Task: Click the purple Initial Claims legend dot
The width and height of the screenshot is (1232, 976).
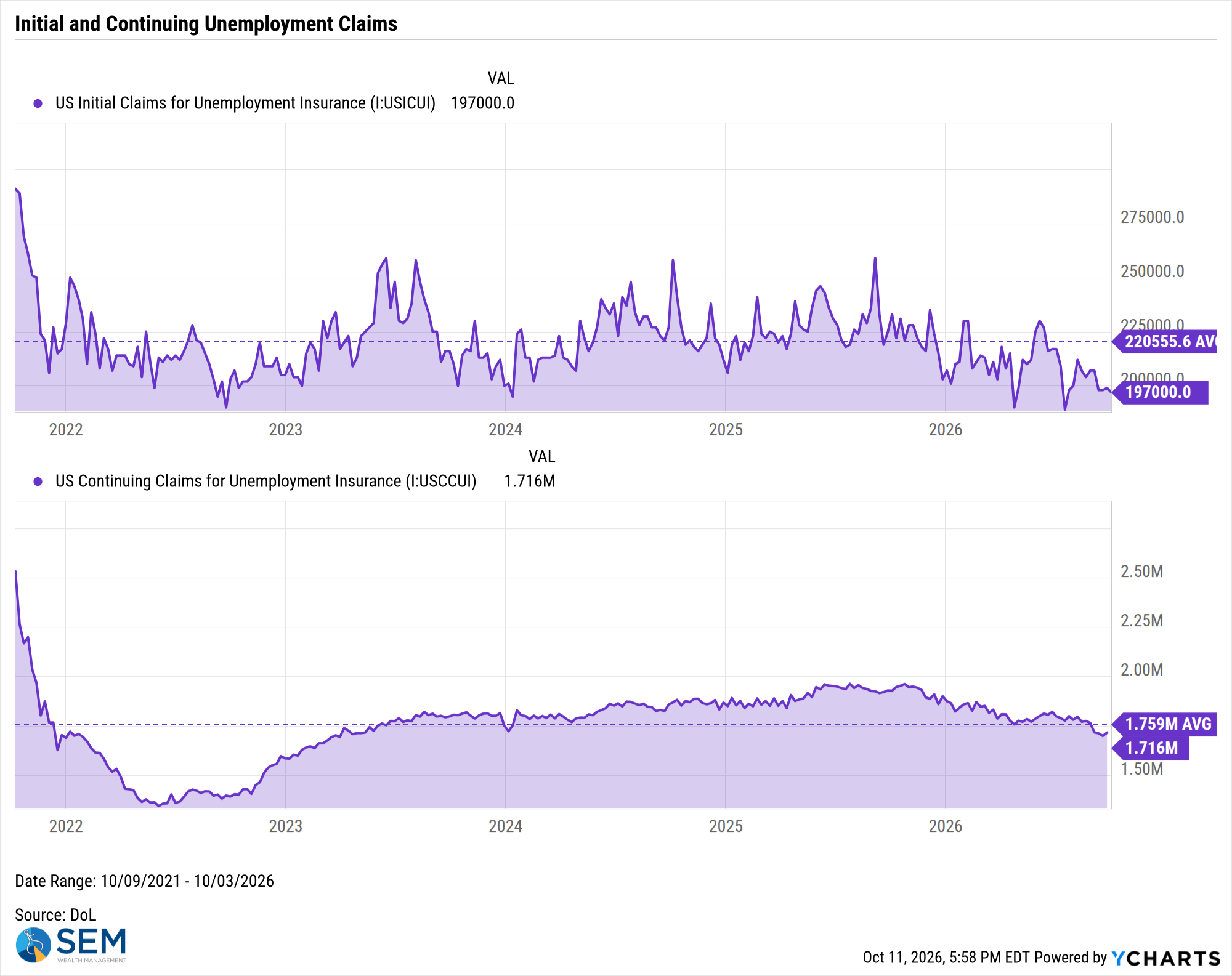Action: pyautogui.click(x=38, y=103)
